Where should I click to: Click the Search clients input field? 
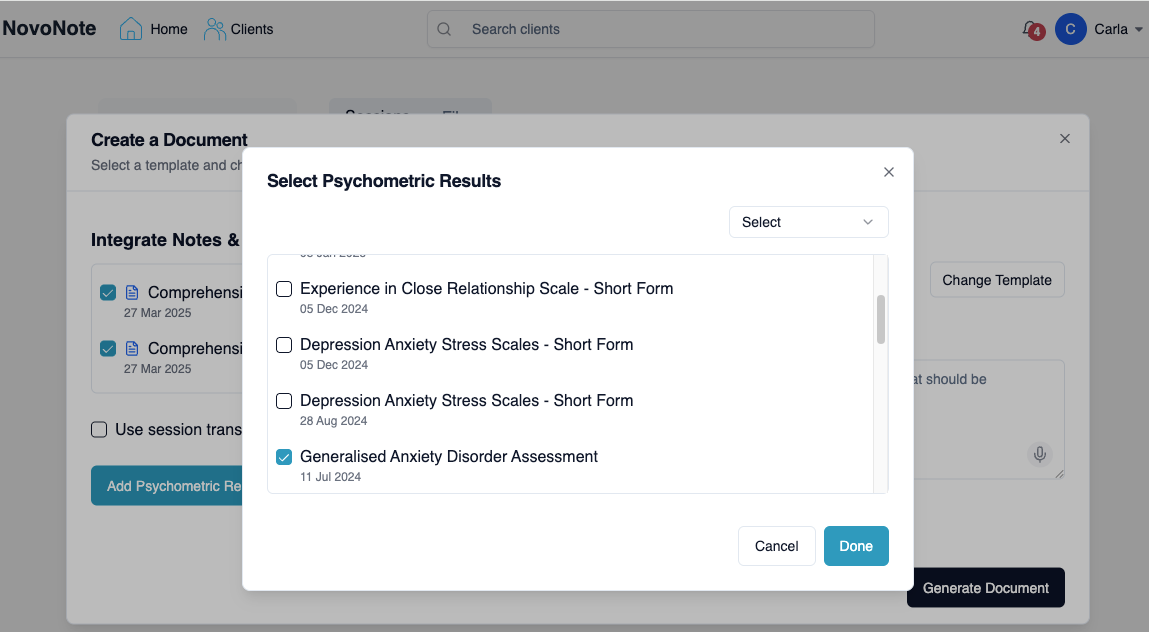[x=660, y=29]
